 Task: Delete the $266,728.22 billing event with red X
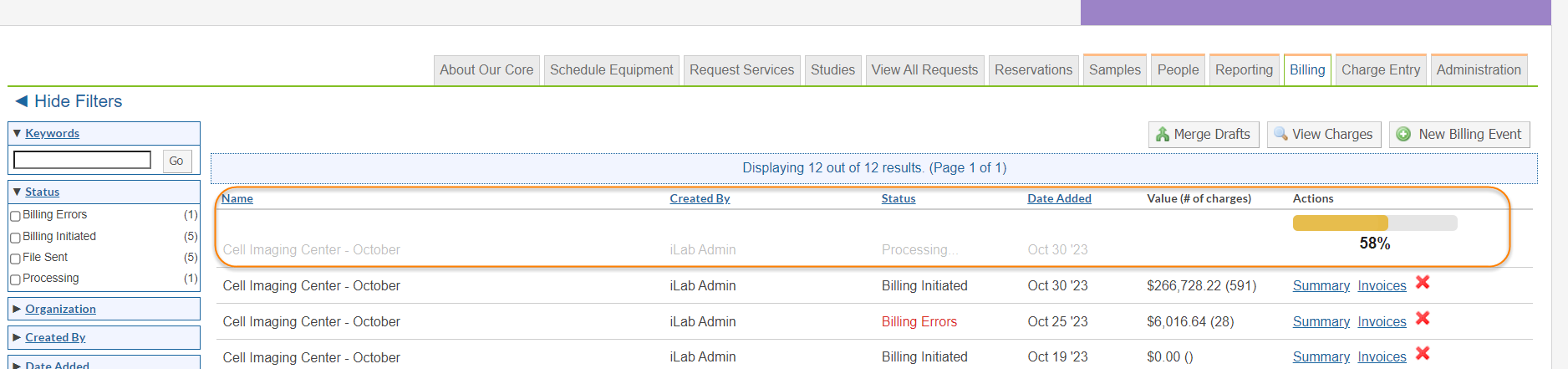(1423, 283)
